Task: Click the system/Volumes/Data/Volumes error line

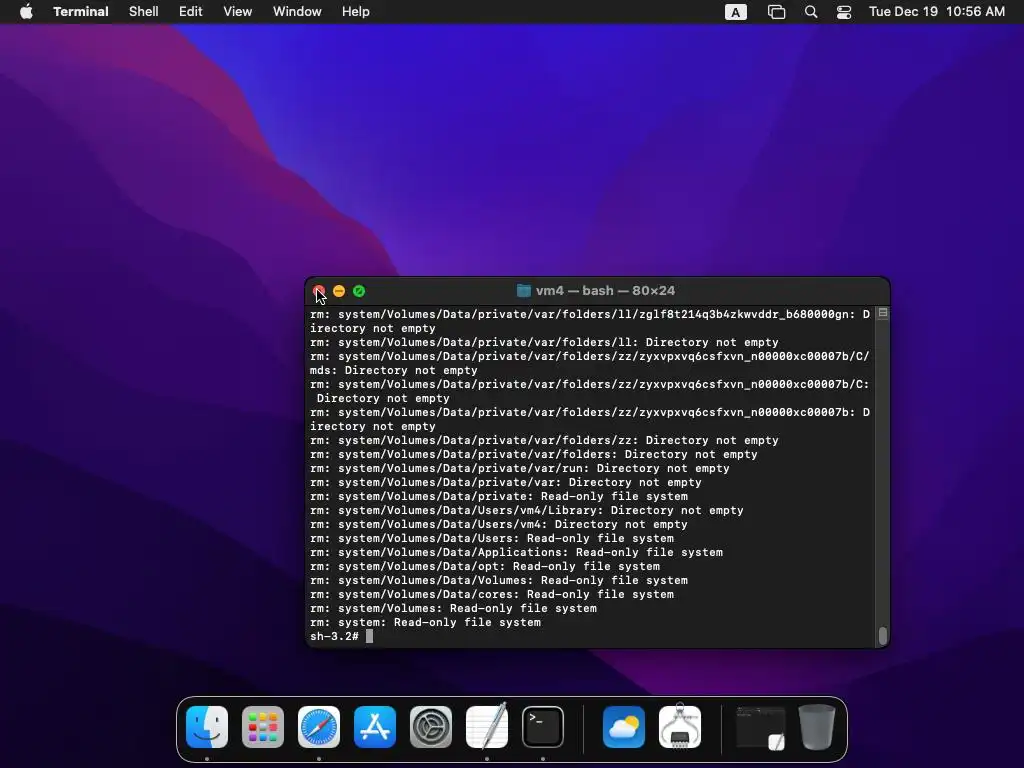Action: (499, 581)
